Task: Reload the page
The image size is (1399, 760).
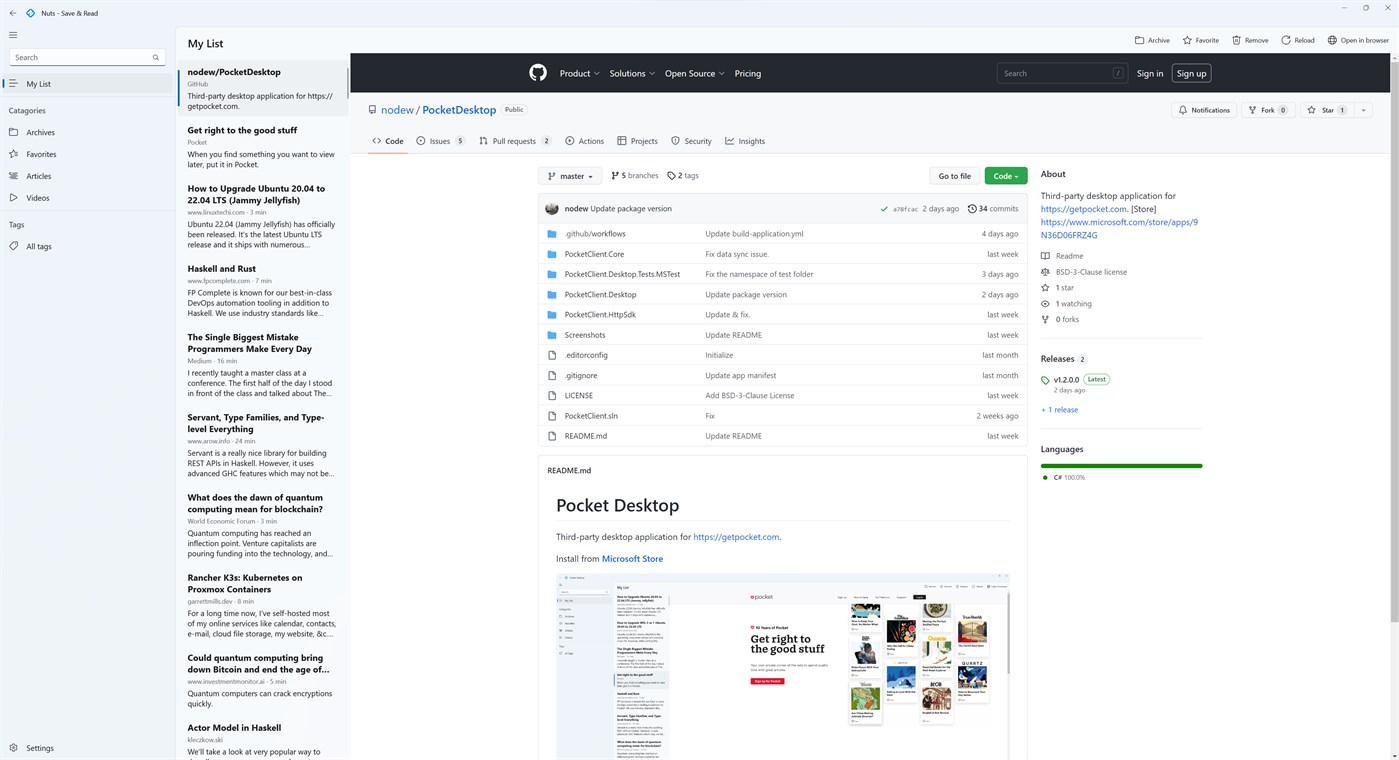Action: coord(1298,40)
